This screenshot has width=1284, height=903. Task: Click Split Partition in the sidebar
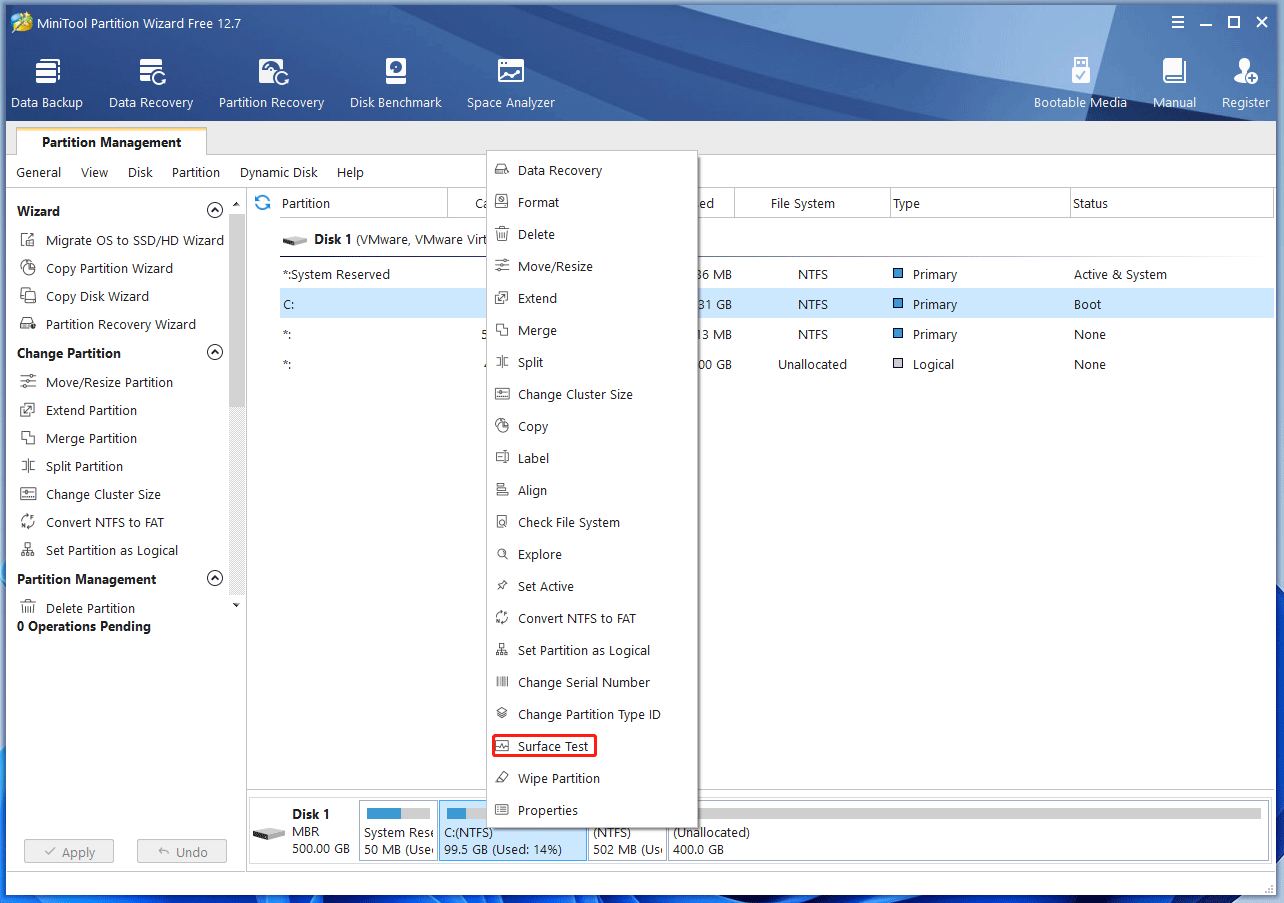[x=72, y=466]
